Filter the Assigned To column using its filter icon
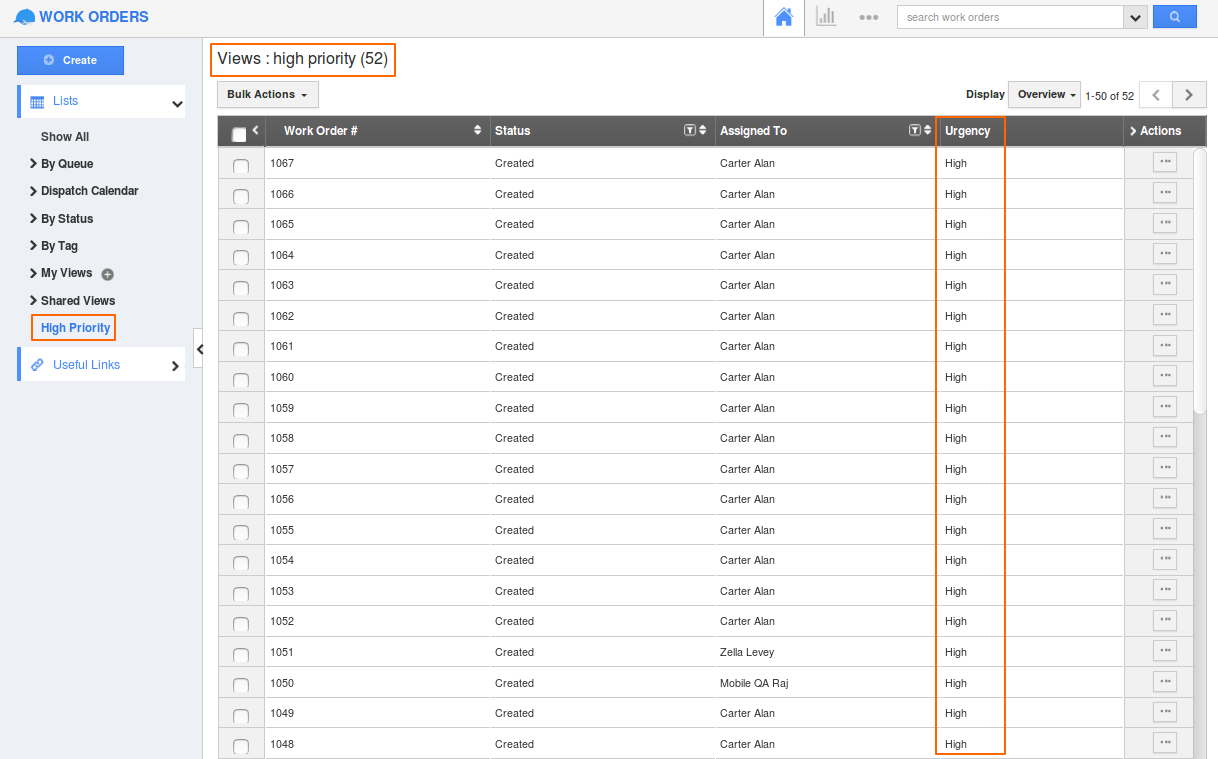Image resolution: width=1218 pixels, height=759 pixels. pyautogui.click(x=914, y=130)
